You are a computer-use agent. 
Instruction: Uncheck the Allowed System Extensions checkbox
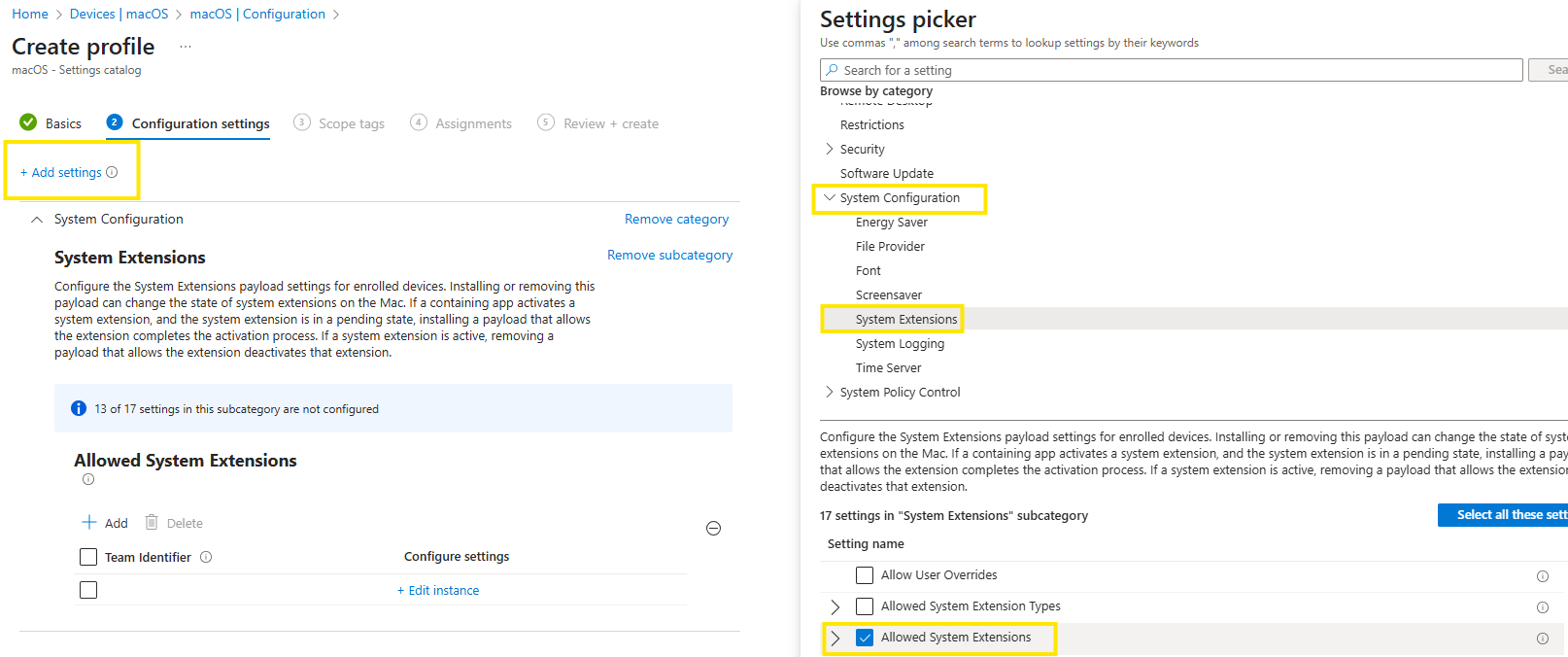pyautogui.click(x=865, y=638)
